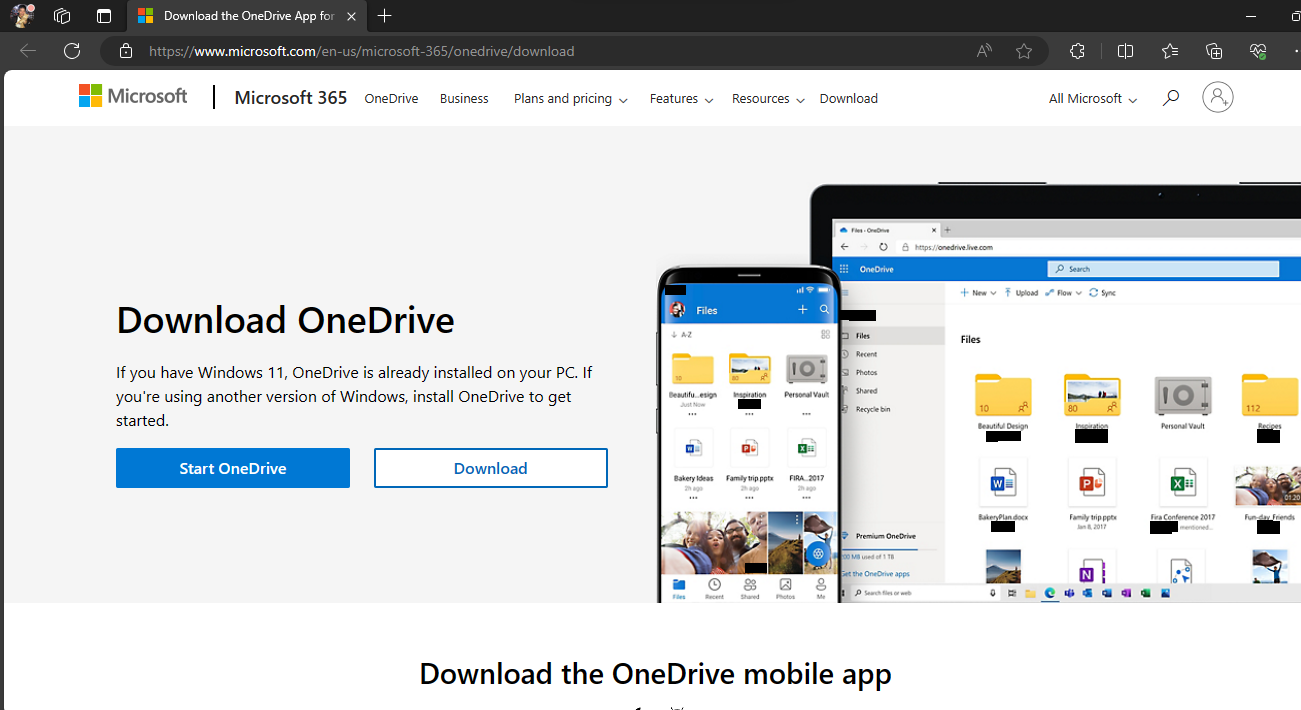Close the OneDrive download tab
This screenshot has height=710, width=1301.
click(351, 16)
